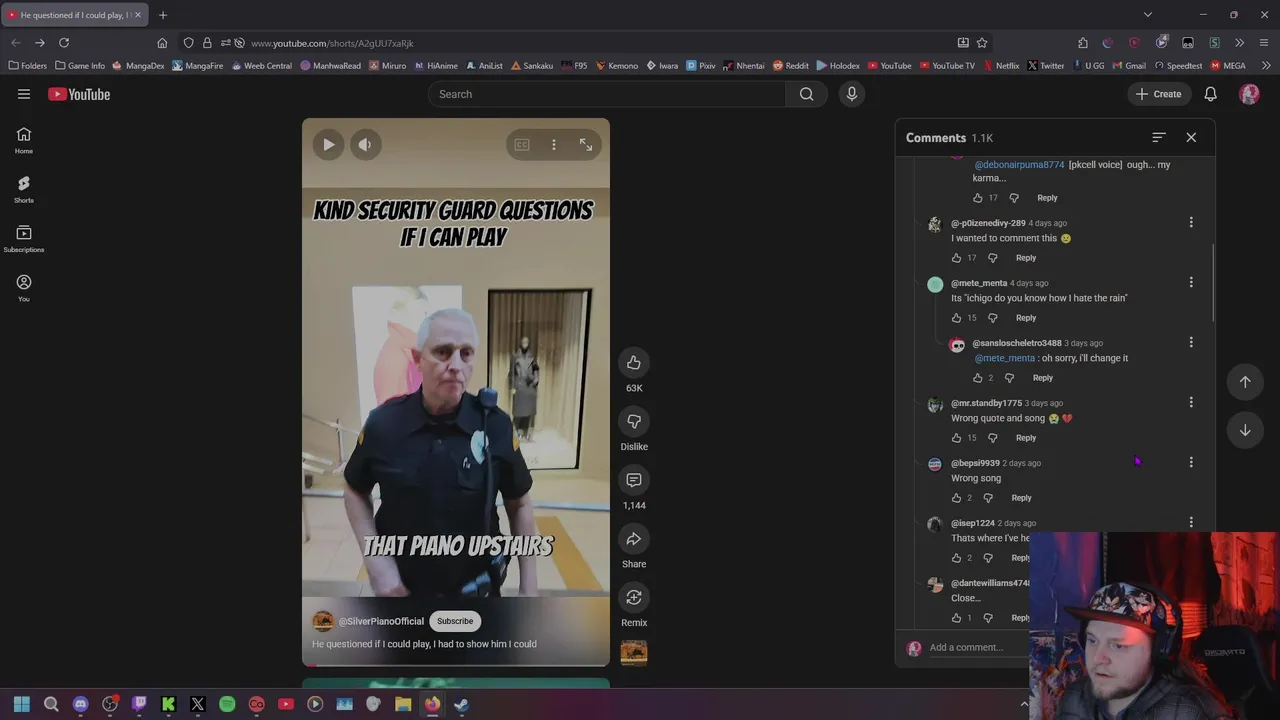Show more bookmarks with the chevron

coord(1266,66)
